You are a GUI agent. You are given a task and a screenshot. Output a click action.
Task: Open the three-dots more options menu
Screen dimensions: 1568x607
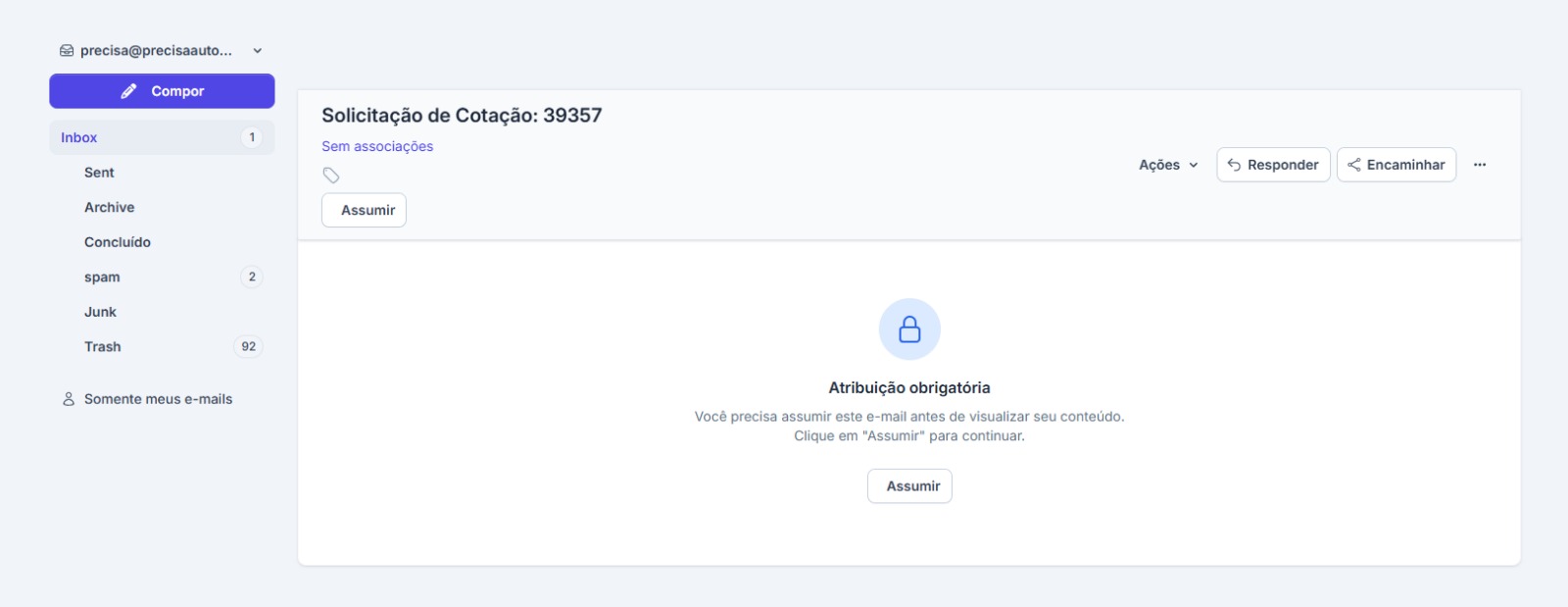[x=1479, y=165]
